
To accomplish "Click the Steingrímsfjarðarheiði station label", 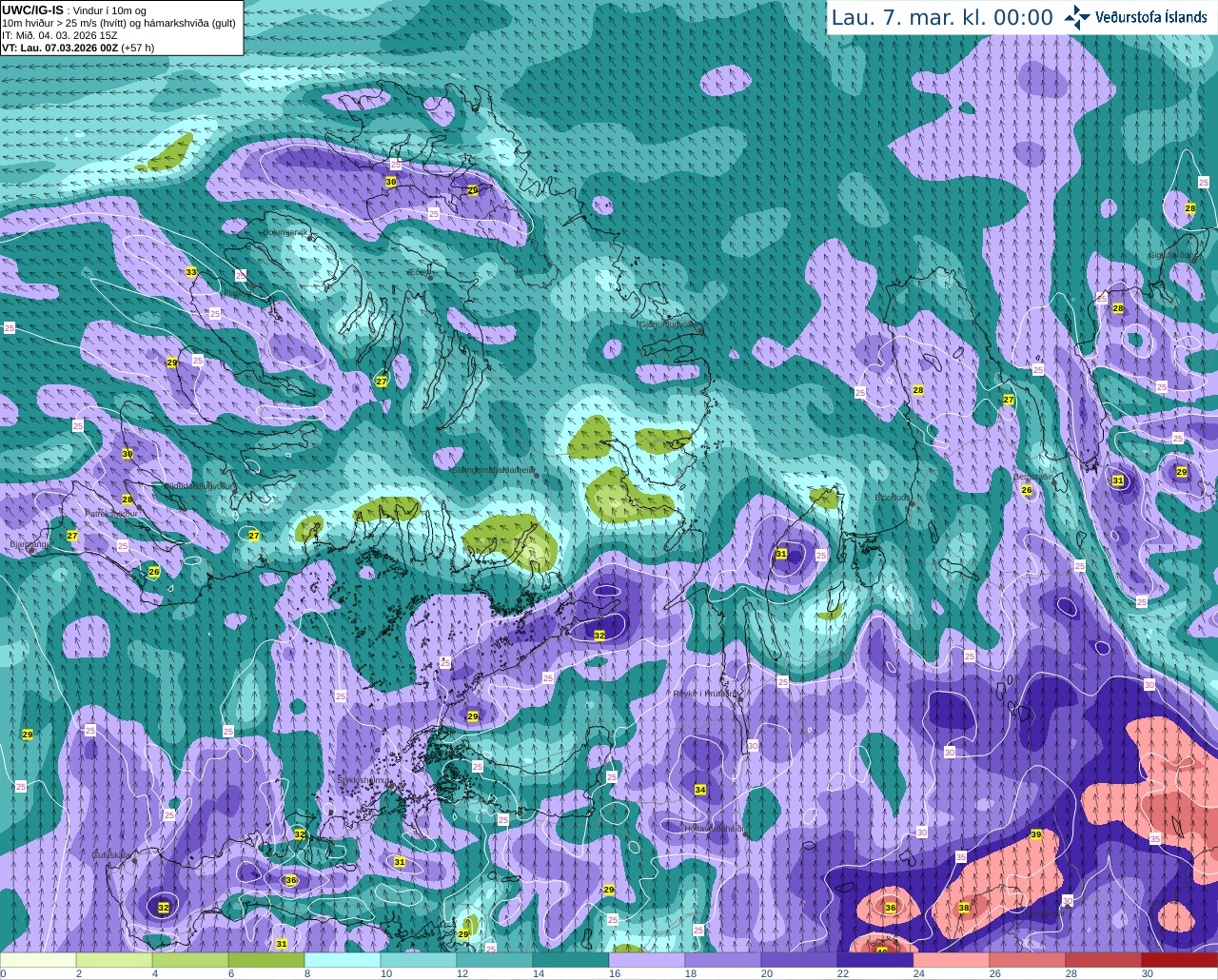I will [493, 470].
